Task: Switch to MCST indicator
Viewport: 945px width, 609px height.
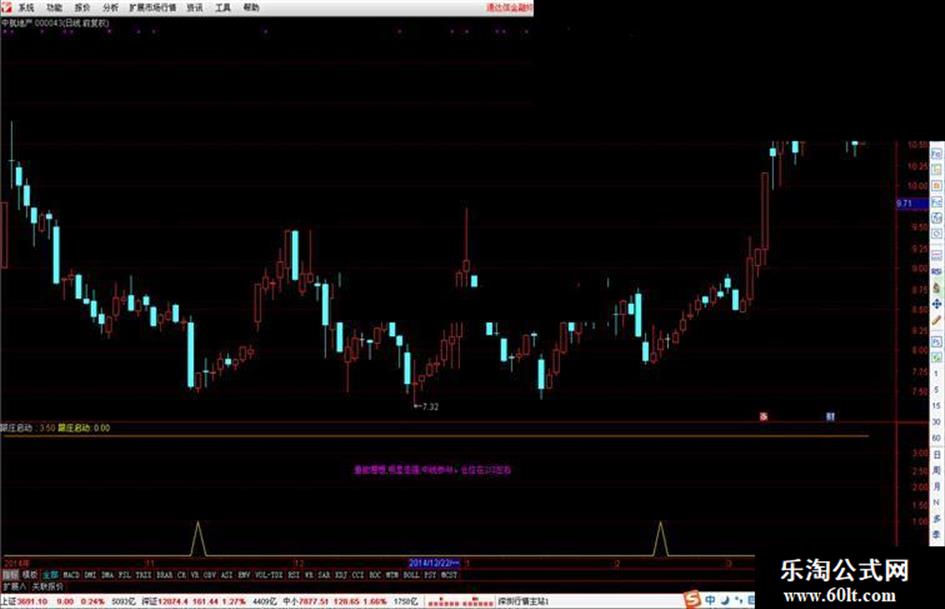Action: pos(449,575)
